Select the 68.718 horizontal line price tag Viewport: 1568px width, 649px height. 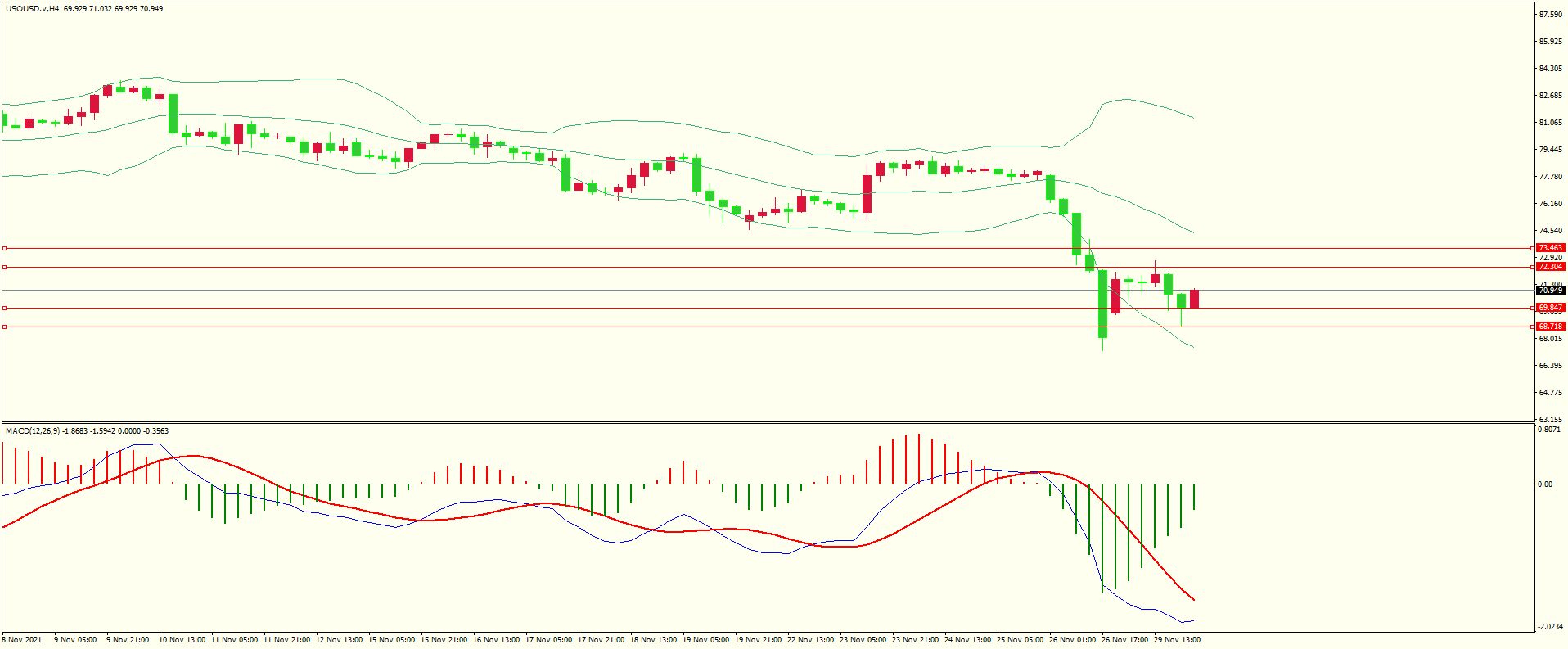coord(1550,327)
